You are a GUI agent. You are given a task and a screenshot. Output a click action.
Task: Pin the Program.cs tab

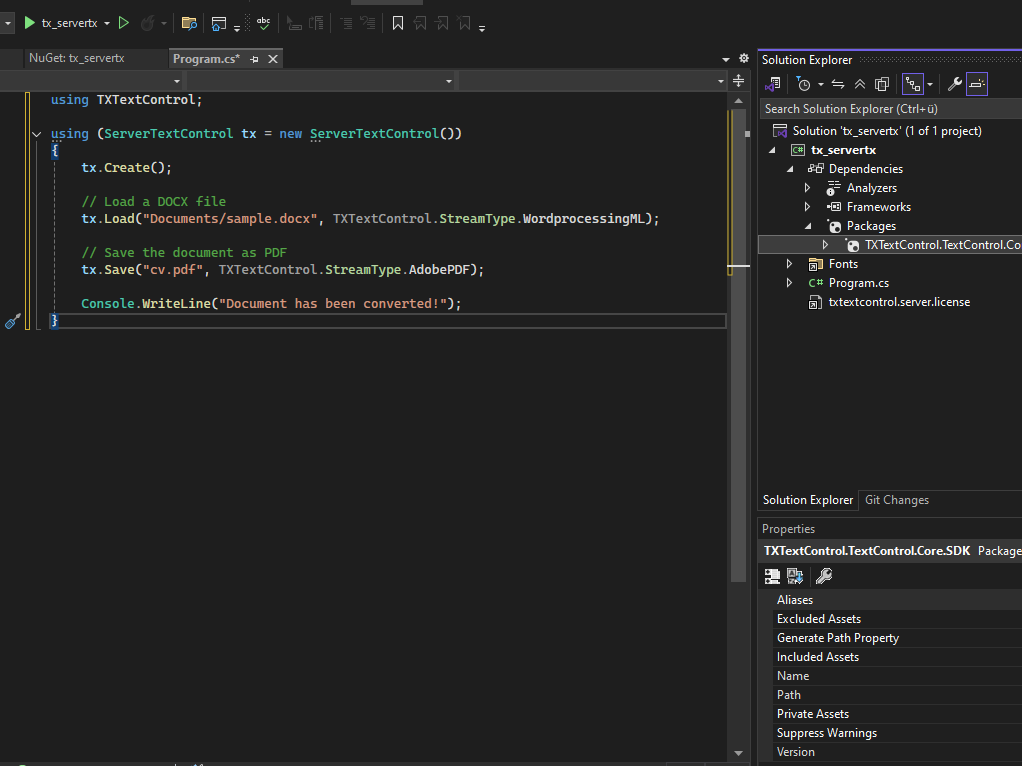click(x=254, y=59)
